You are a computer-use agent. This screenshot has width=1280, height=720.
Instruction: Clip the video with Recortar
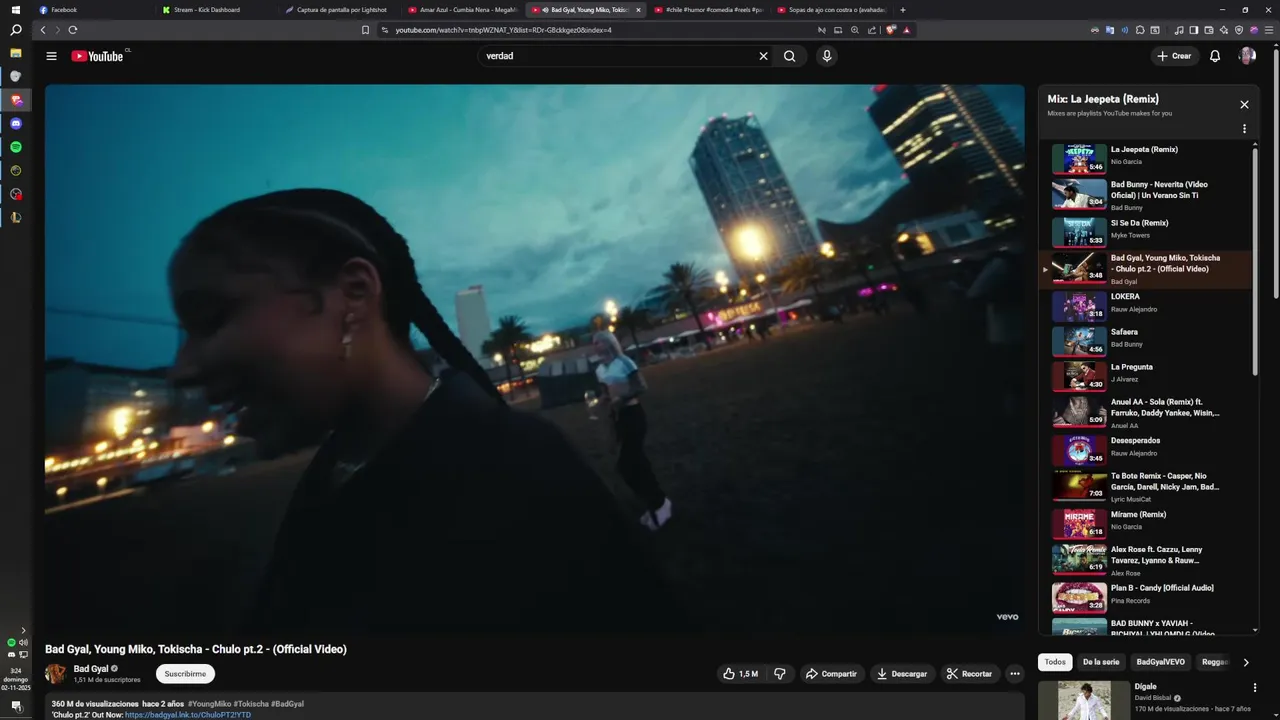[970, 674]
